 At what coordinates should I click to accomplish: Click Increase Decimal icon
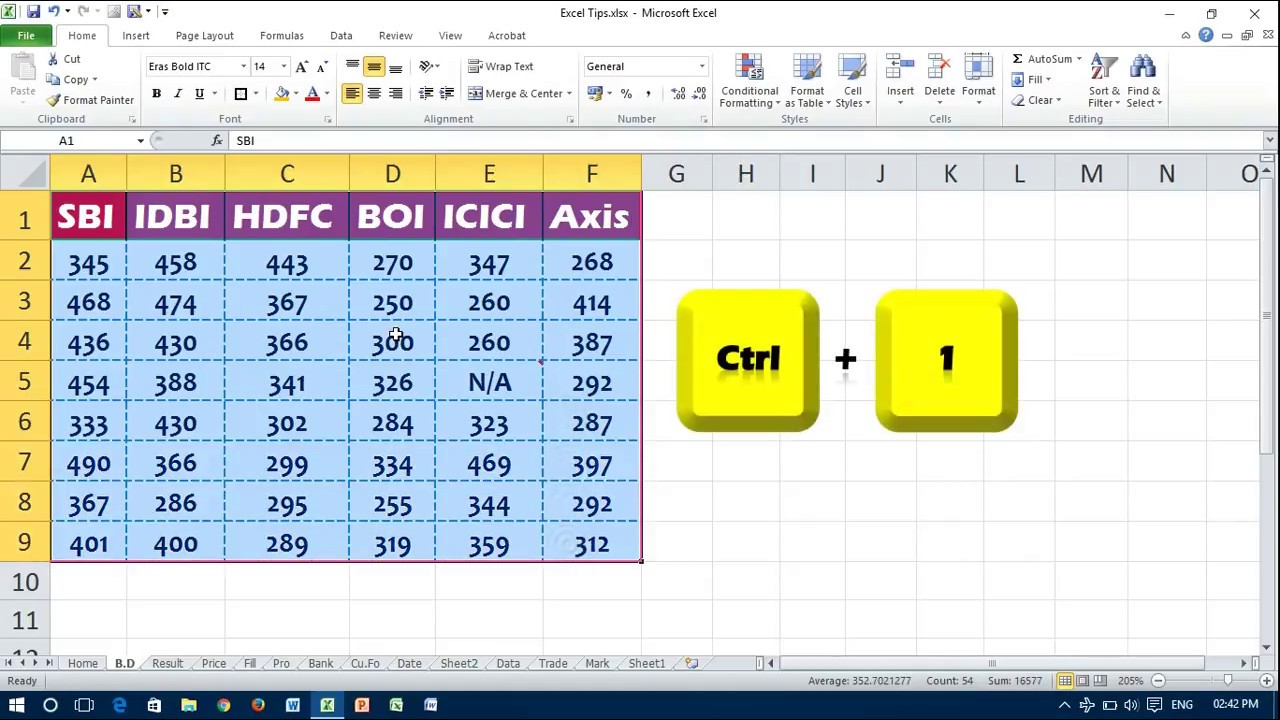[678, 93]
